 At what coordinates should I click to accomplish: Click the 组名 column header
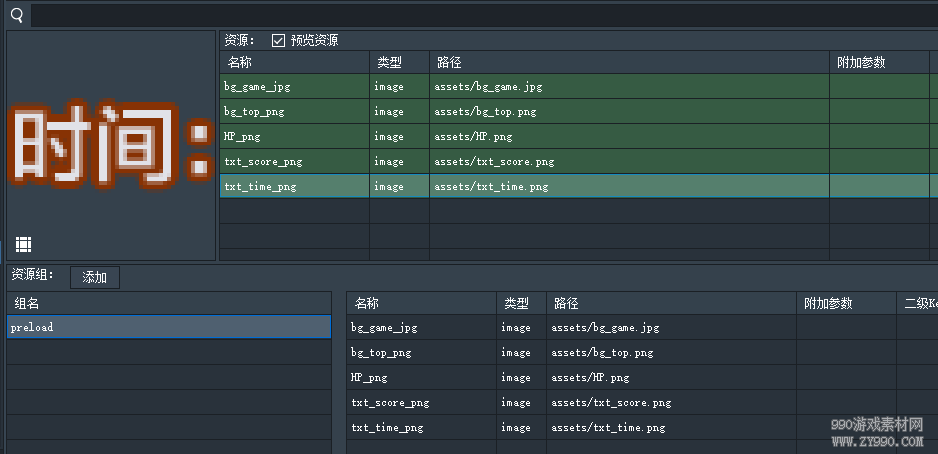169,303
